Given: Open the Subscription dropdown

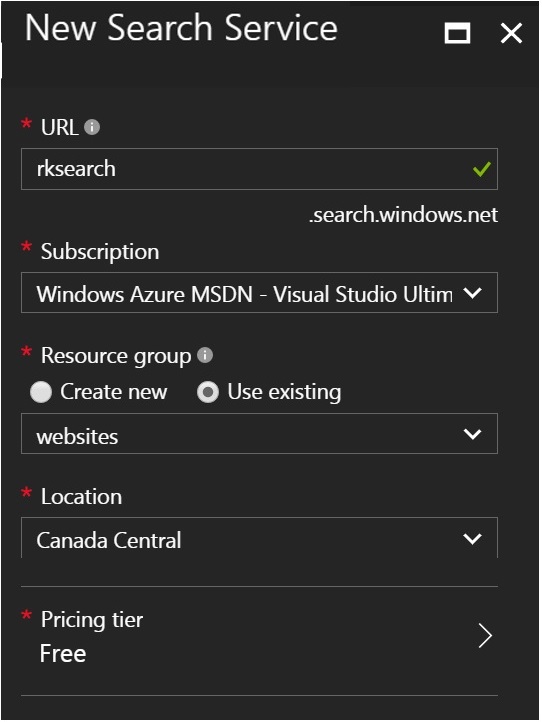Looking at the screenshot, I should [x=259, y=293].
